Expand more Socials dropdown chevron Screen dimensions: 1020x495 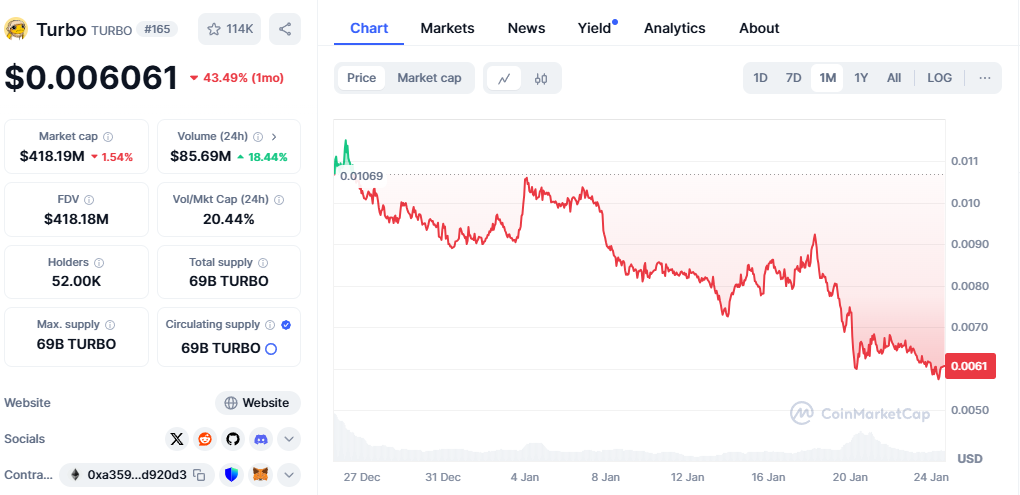click(x=289, y=439)
